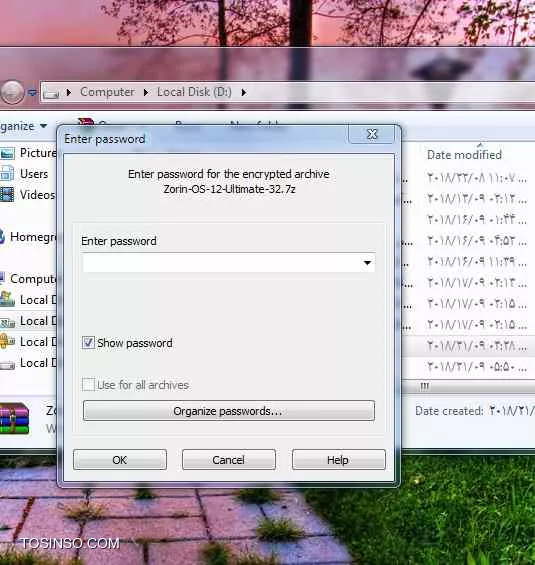The image size is (535, 565).
Task: Expand arrow after Computer breadcrumb
Action: coord(146,93)
